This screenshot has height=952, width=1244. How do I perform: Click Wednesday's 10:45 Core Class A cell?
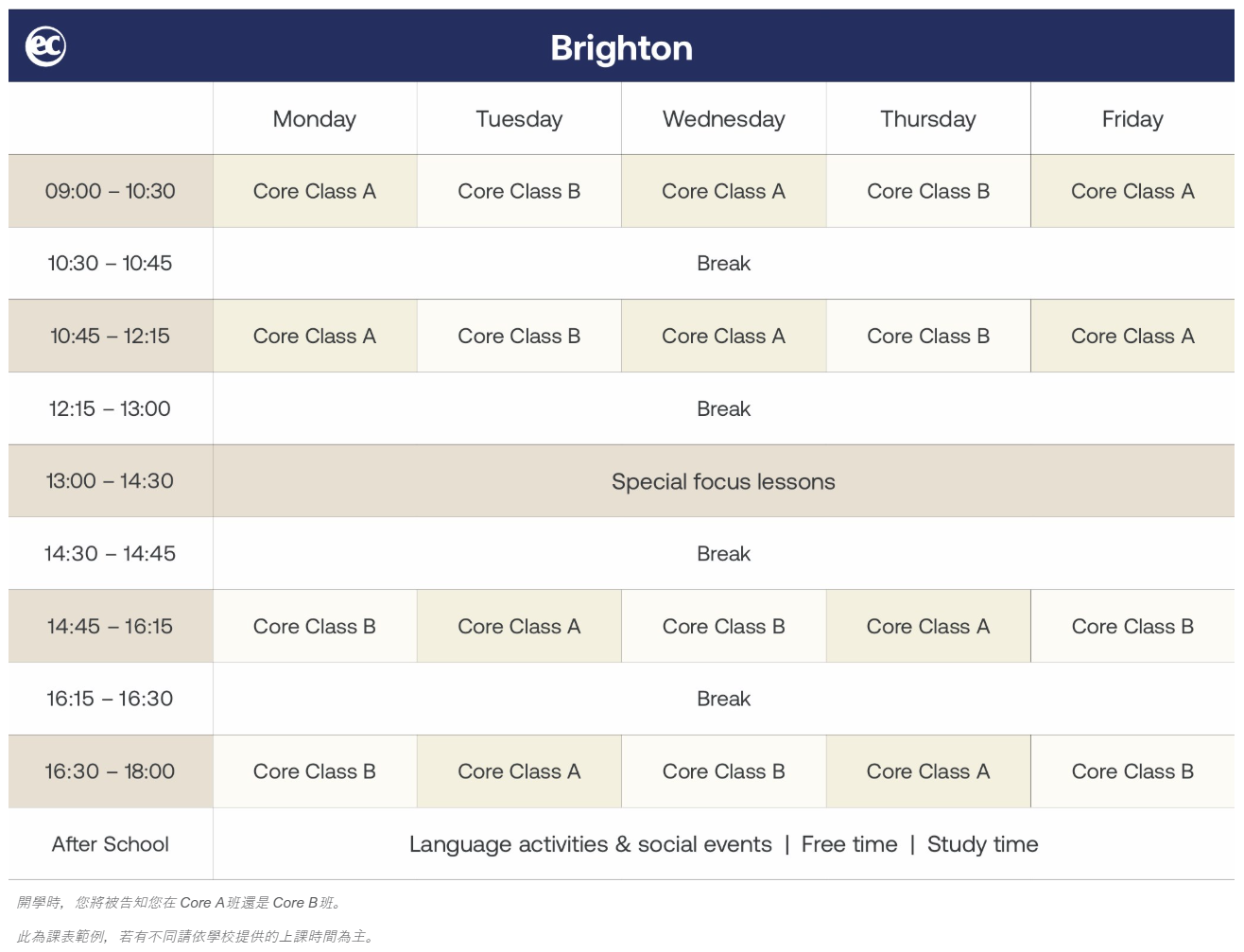coord(724,337)
